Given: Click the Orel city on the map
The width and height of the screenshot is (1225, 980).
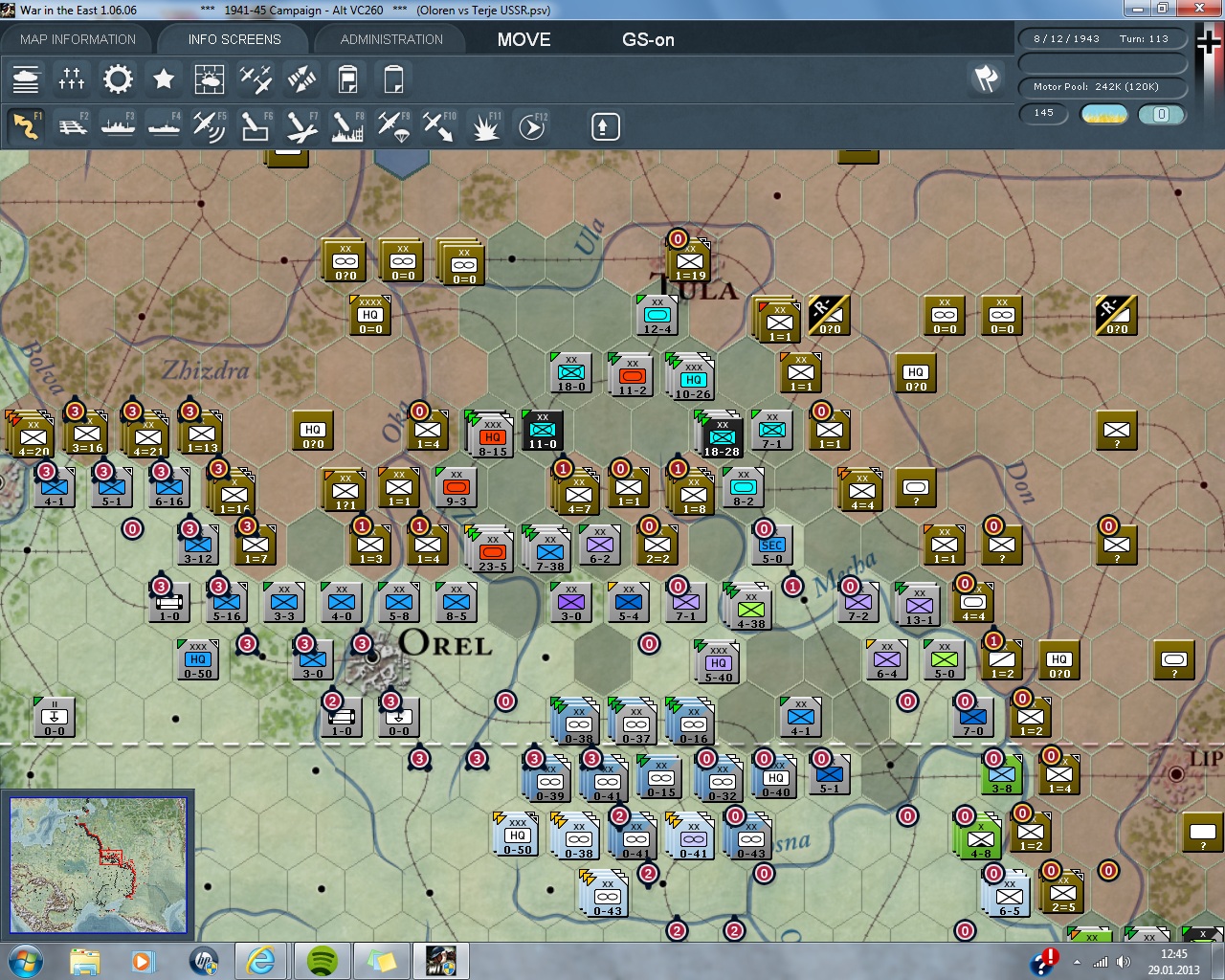Looking at the screenshot, I should pyautogui.click(x=372, y=657).
